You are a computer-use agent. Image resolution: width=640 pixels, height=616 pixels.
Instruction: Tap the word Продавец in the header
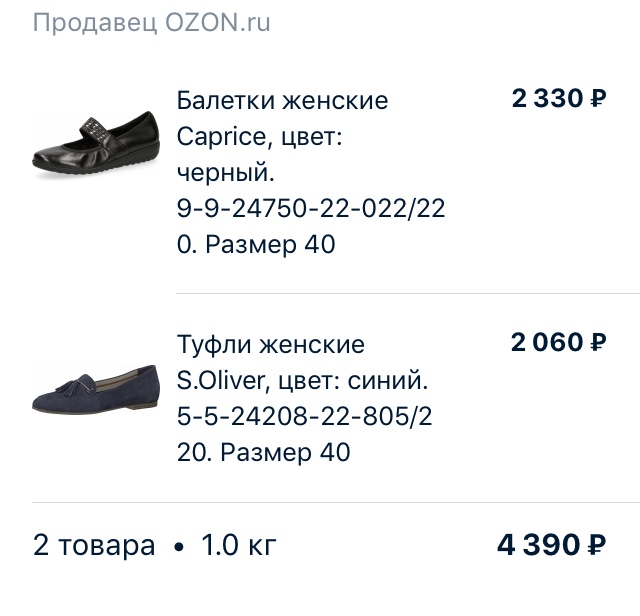[89, 23]
